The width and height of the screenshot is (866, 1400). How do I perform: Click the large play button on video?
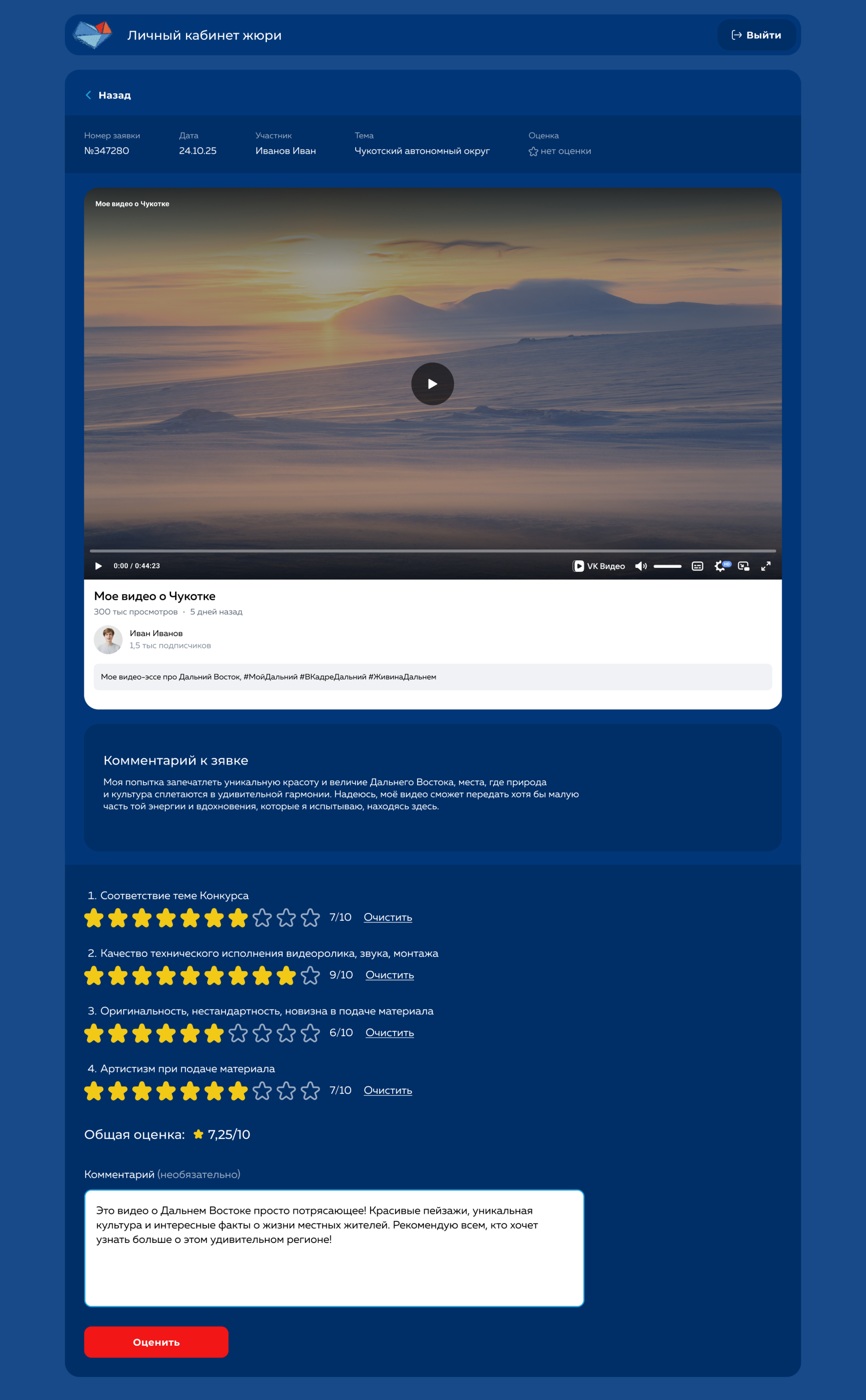(433, 383)
